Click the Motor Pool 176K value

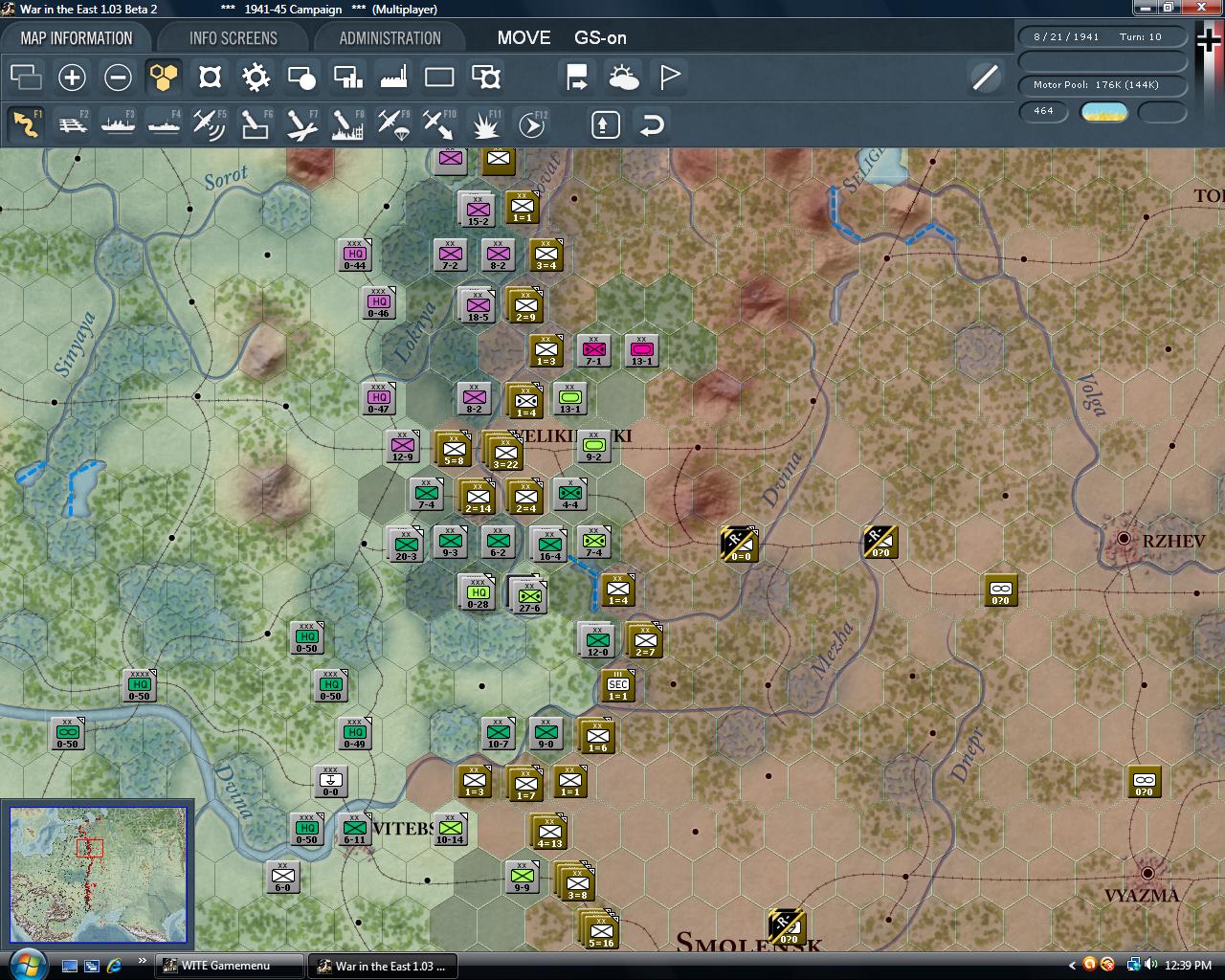[1101, 84]
